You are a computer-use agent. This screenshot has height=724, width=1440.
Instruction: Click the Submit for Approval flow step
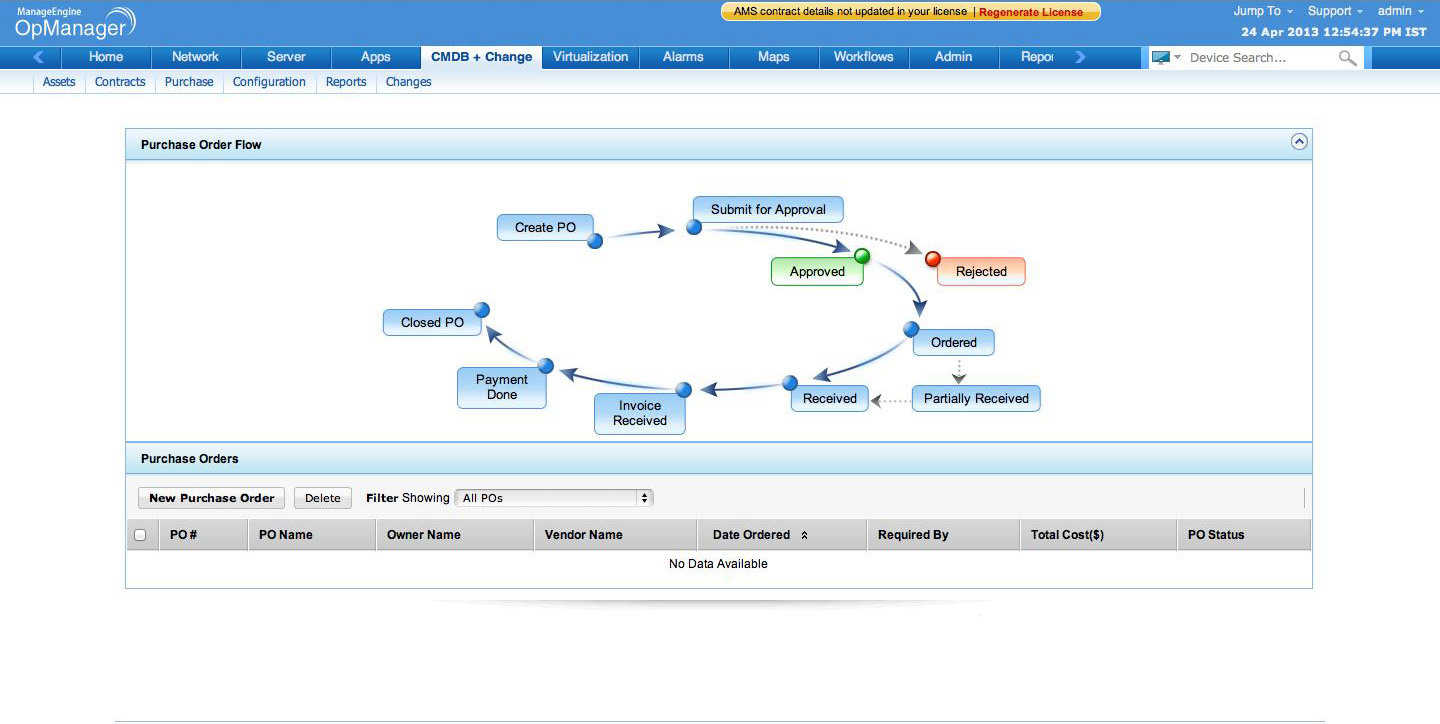768,209
